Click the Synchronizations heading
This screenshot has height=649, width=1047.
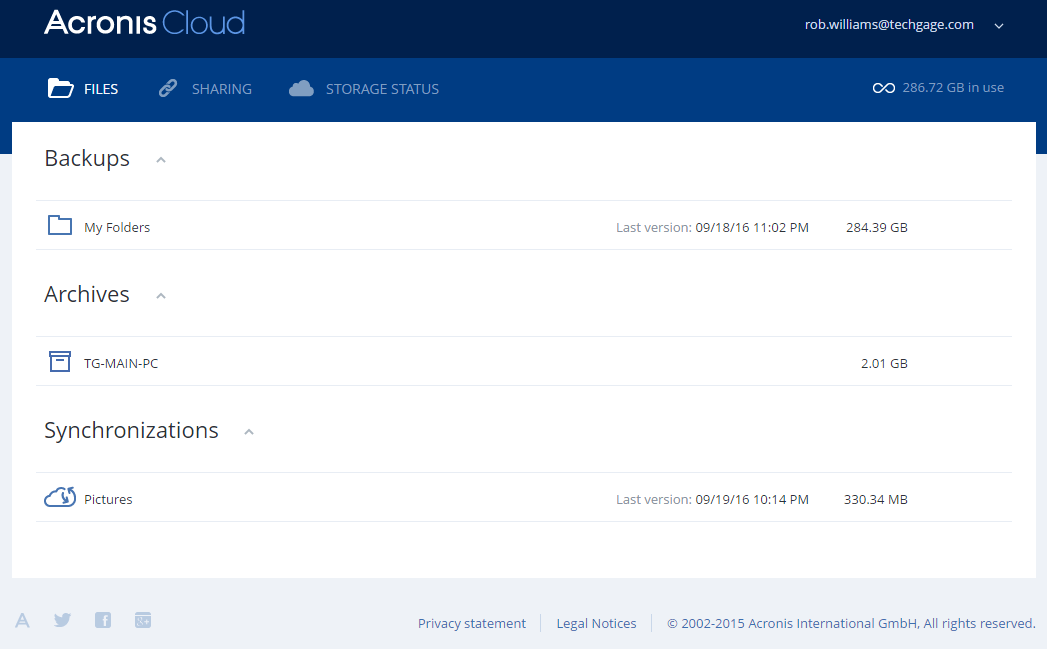[131, 431]
